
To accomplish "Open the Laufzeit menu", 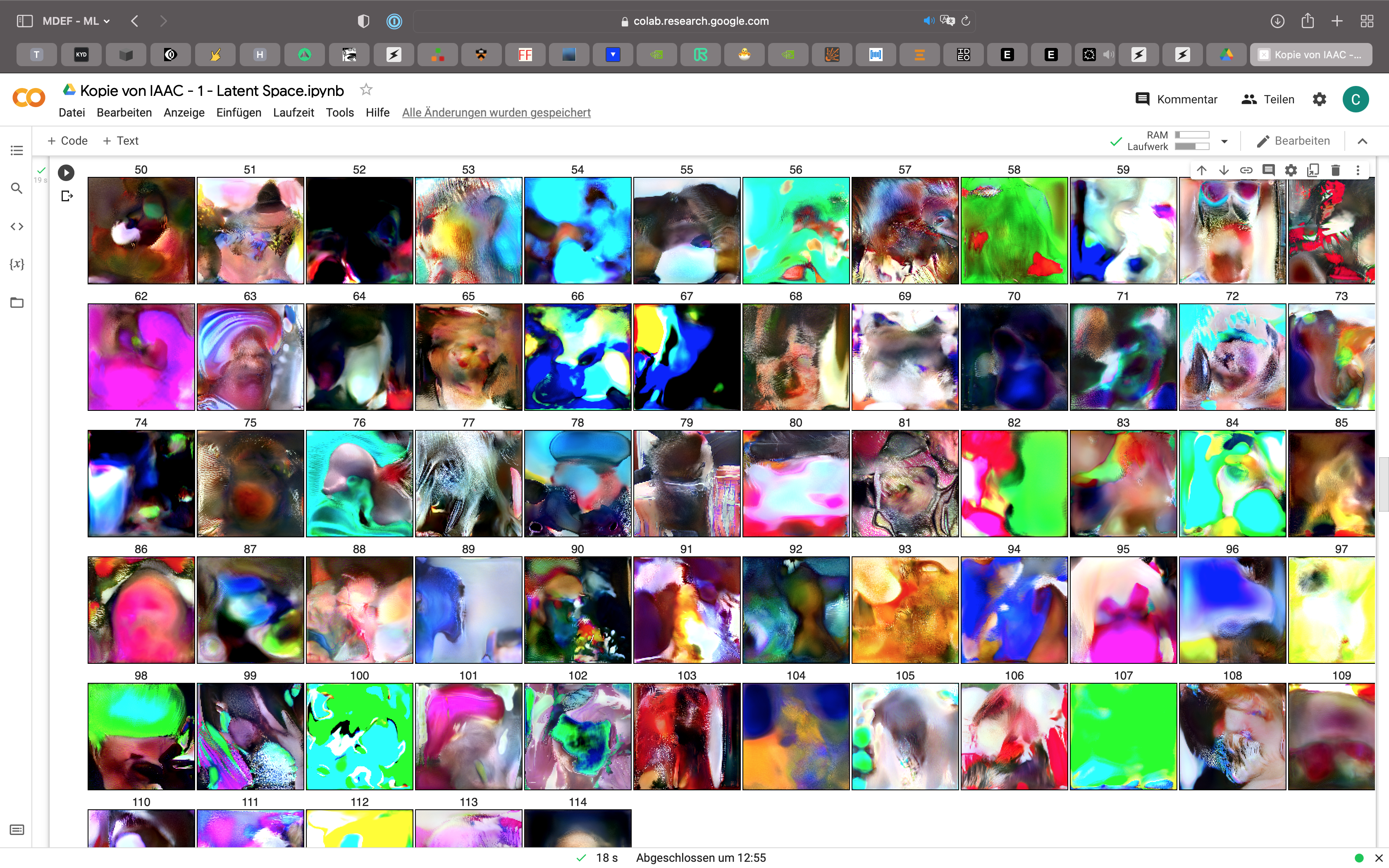I will click(x=293, y=112).
